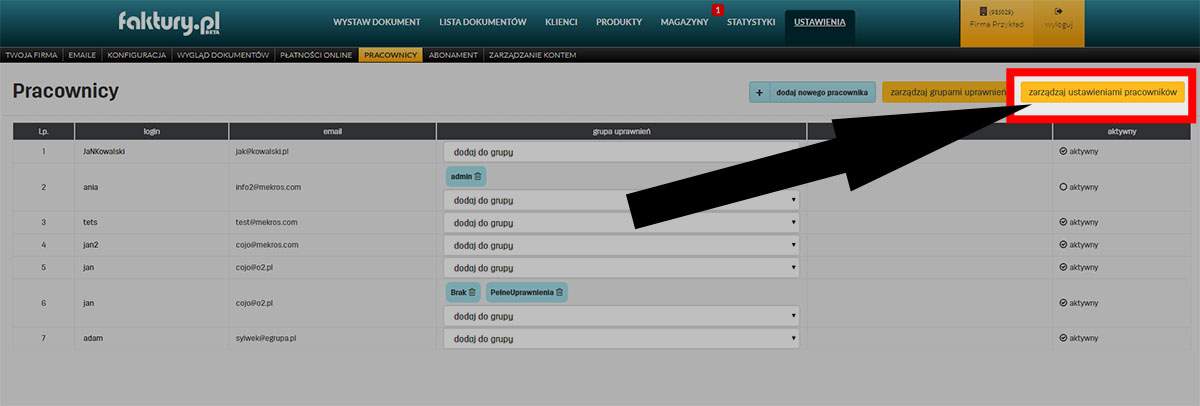Viewport: 1200px width, 406px height.
Task: Click the wyloguj logout icon
Action: [1058, 12]
